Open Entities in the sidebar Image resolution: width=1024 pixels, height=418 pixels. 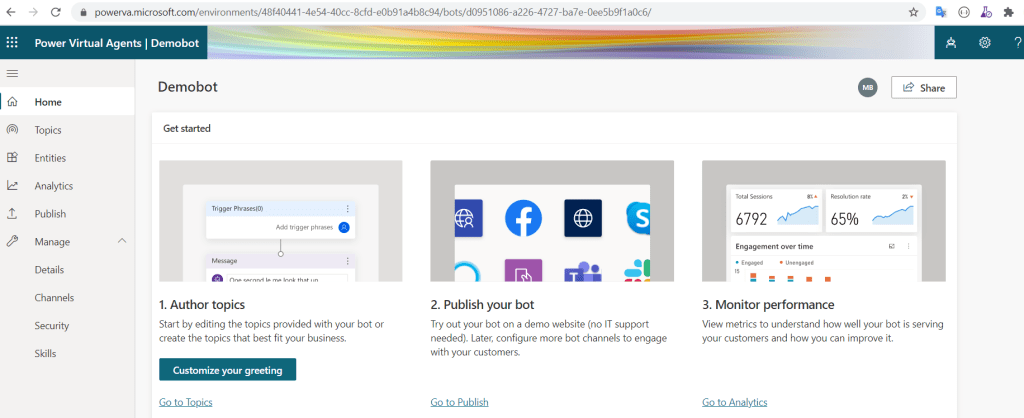click(50, 158)
